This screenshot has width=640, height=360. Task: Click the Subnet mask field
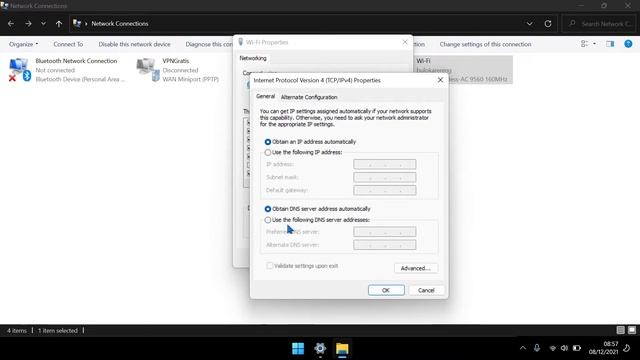click(x=384, y=177)
